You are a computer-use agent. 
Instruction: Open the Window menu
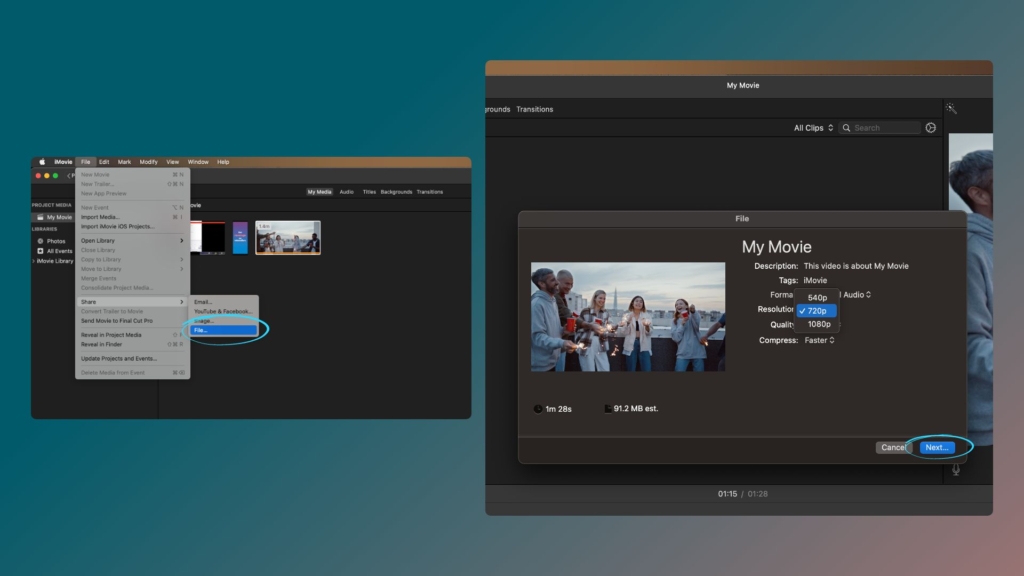(x=198, y=162)
